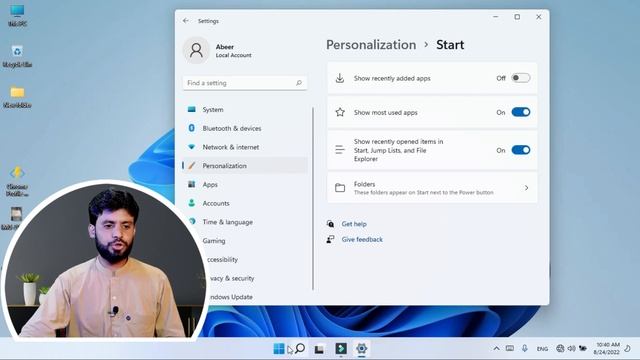Click the Network wifi icon in the sidebar
Viewport: 640px width, 360px height.
pyautogui.click(x=191, y=147)
